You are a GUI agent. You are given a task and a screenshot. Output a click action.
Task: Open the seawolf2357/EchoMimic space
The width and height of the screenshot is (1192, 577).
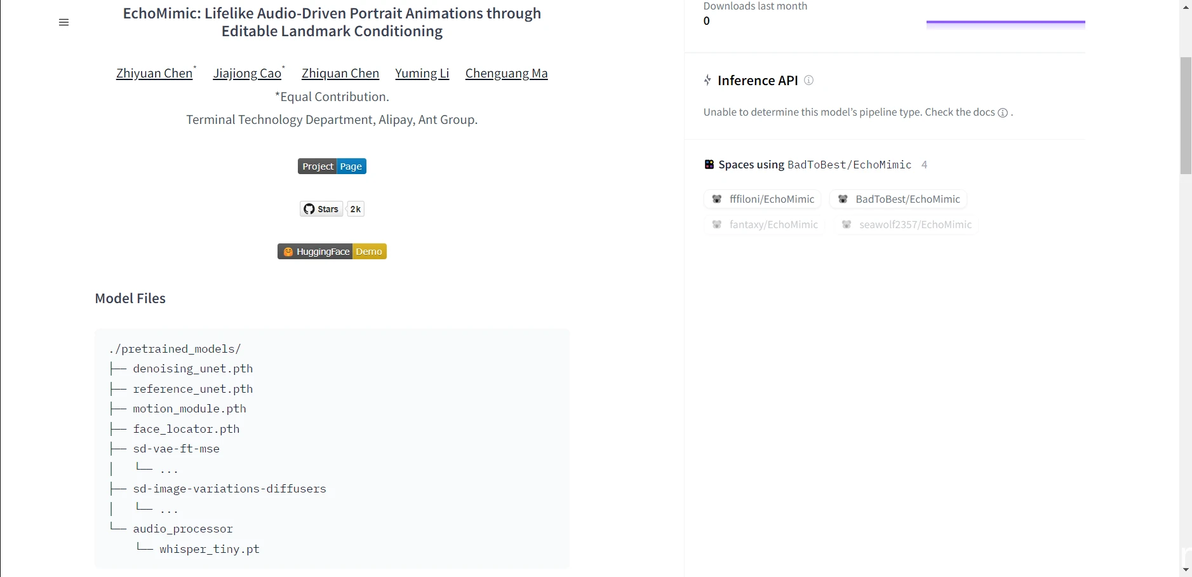coord(906,225)
